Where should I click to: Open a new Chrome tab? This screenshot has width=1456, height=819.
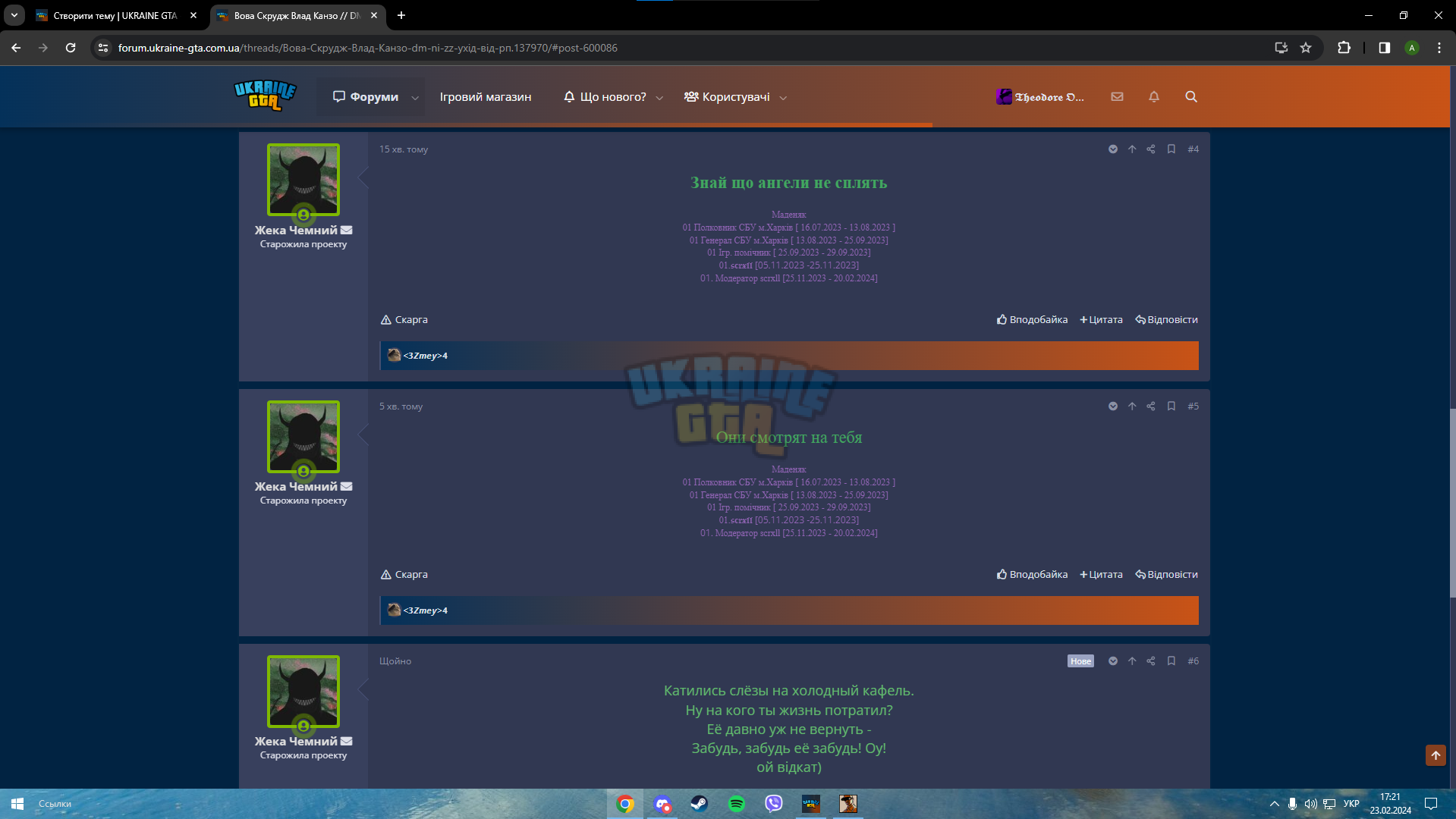(x=401, y=15)
